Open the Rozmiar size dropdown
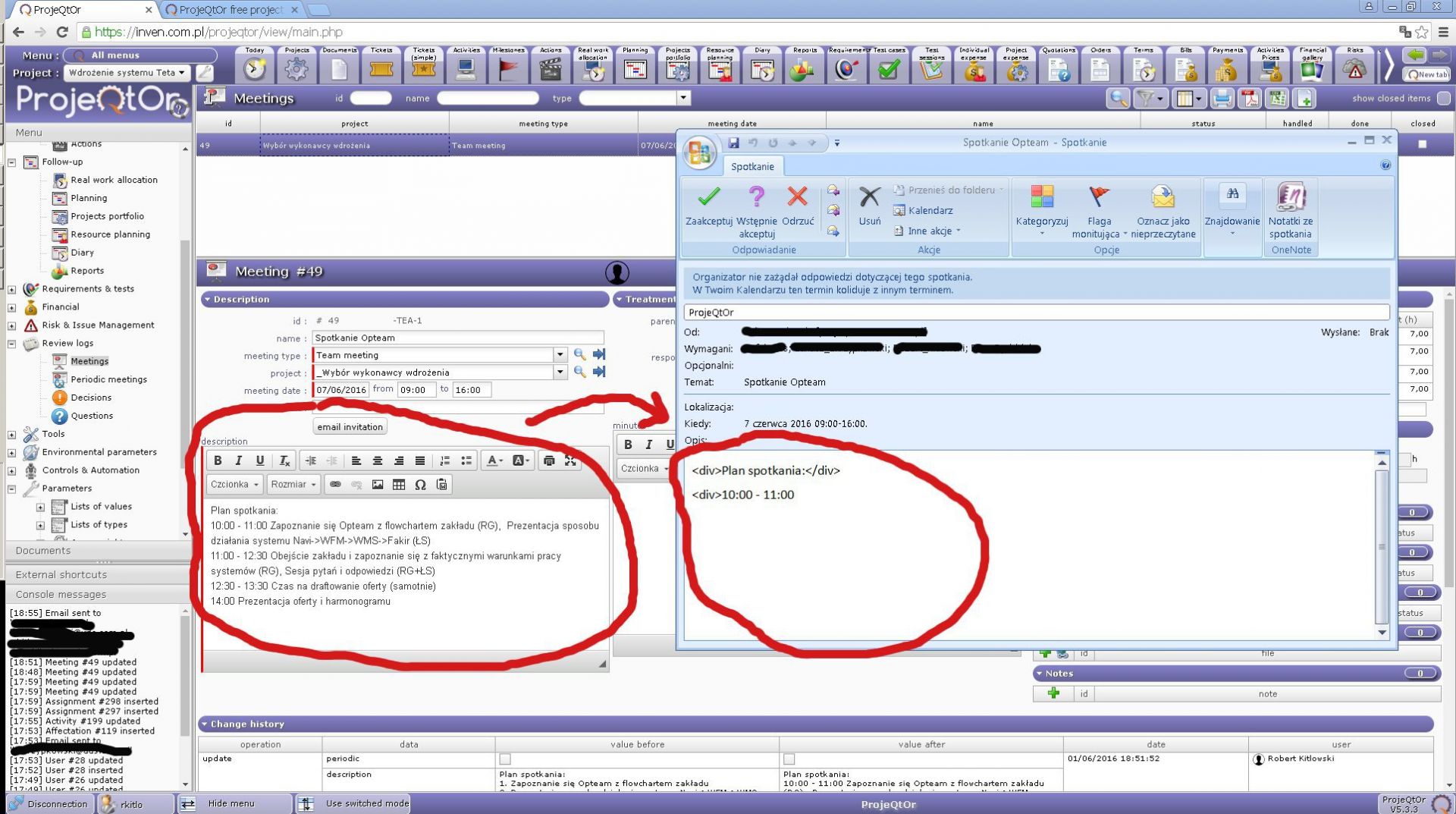The image size is (1456, 814). [x=293, y=485]
